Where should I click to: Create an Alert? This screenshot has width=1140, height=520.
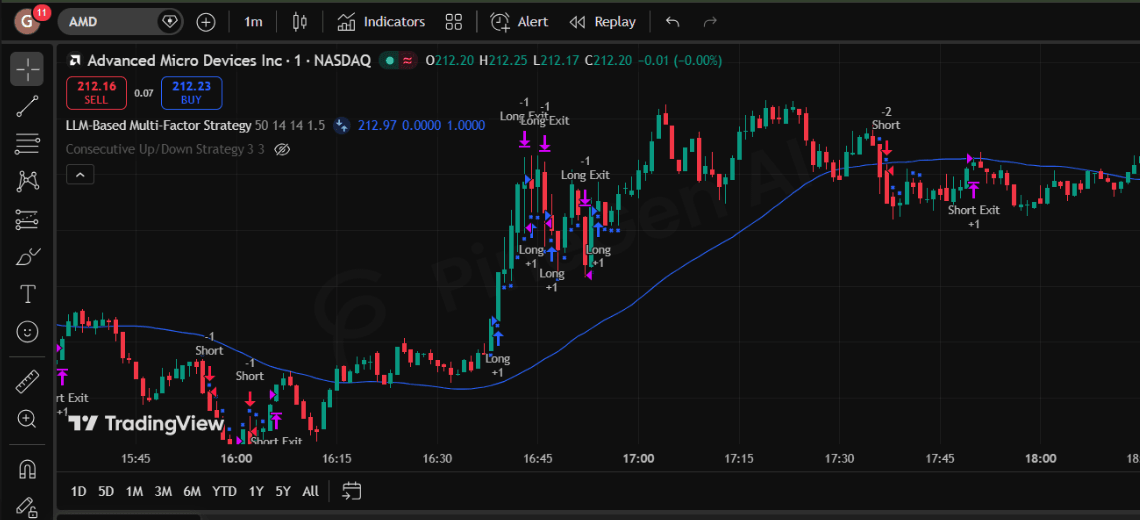coord(519,22)
